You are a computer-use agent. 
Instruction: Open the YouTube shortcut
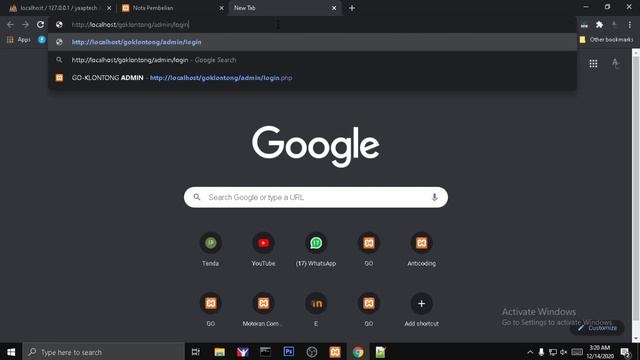tap(263, 249)
